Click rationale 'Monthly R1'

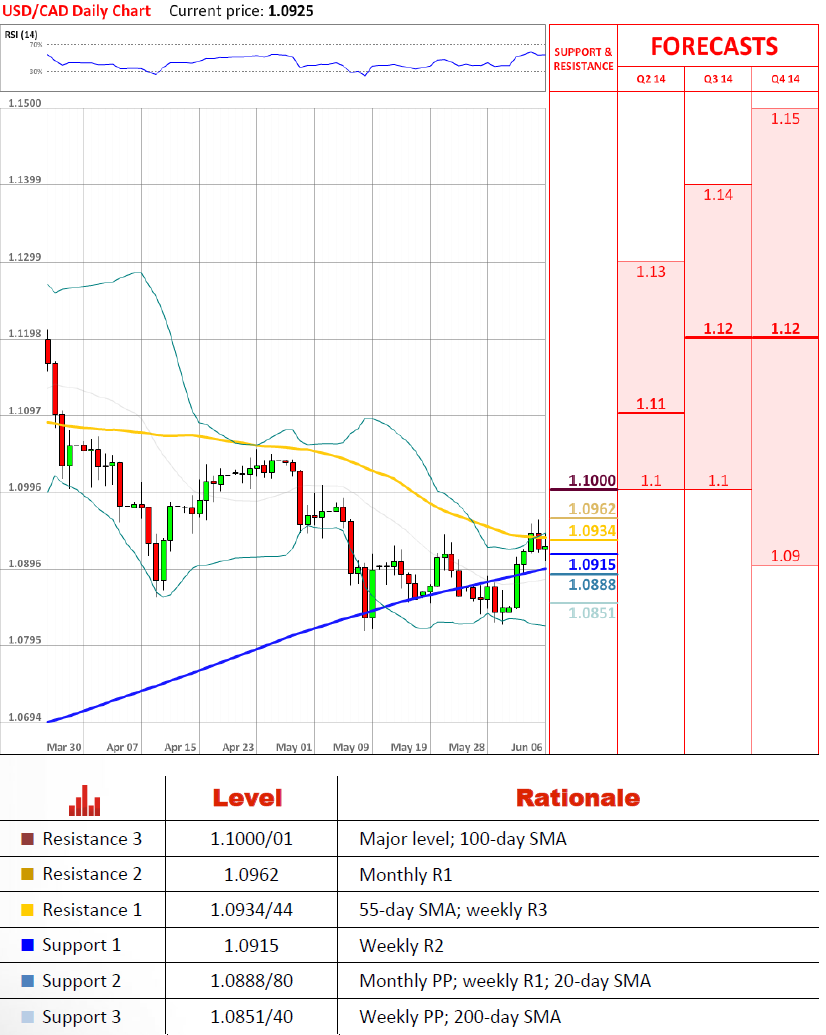coord(405,875)
